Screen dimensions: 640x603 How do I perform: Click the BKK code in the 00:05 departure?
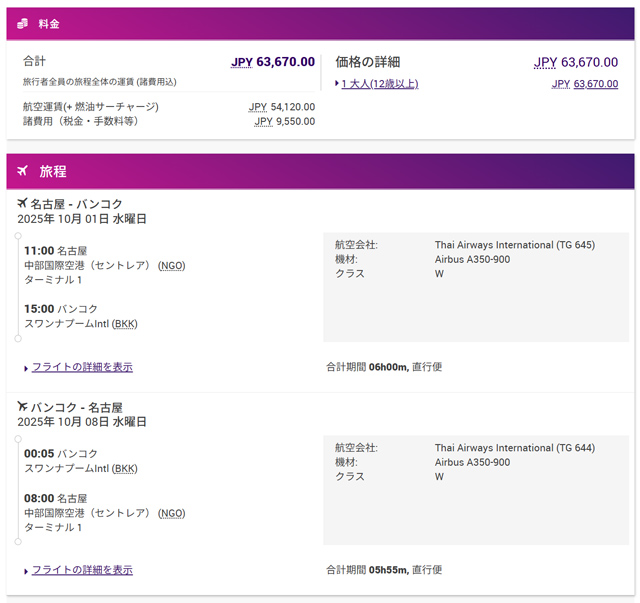125,469
